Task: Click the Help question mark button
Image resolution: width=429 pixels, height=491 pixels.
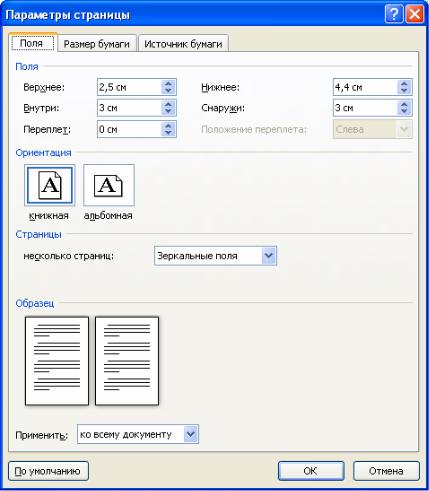Action: 394,15
